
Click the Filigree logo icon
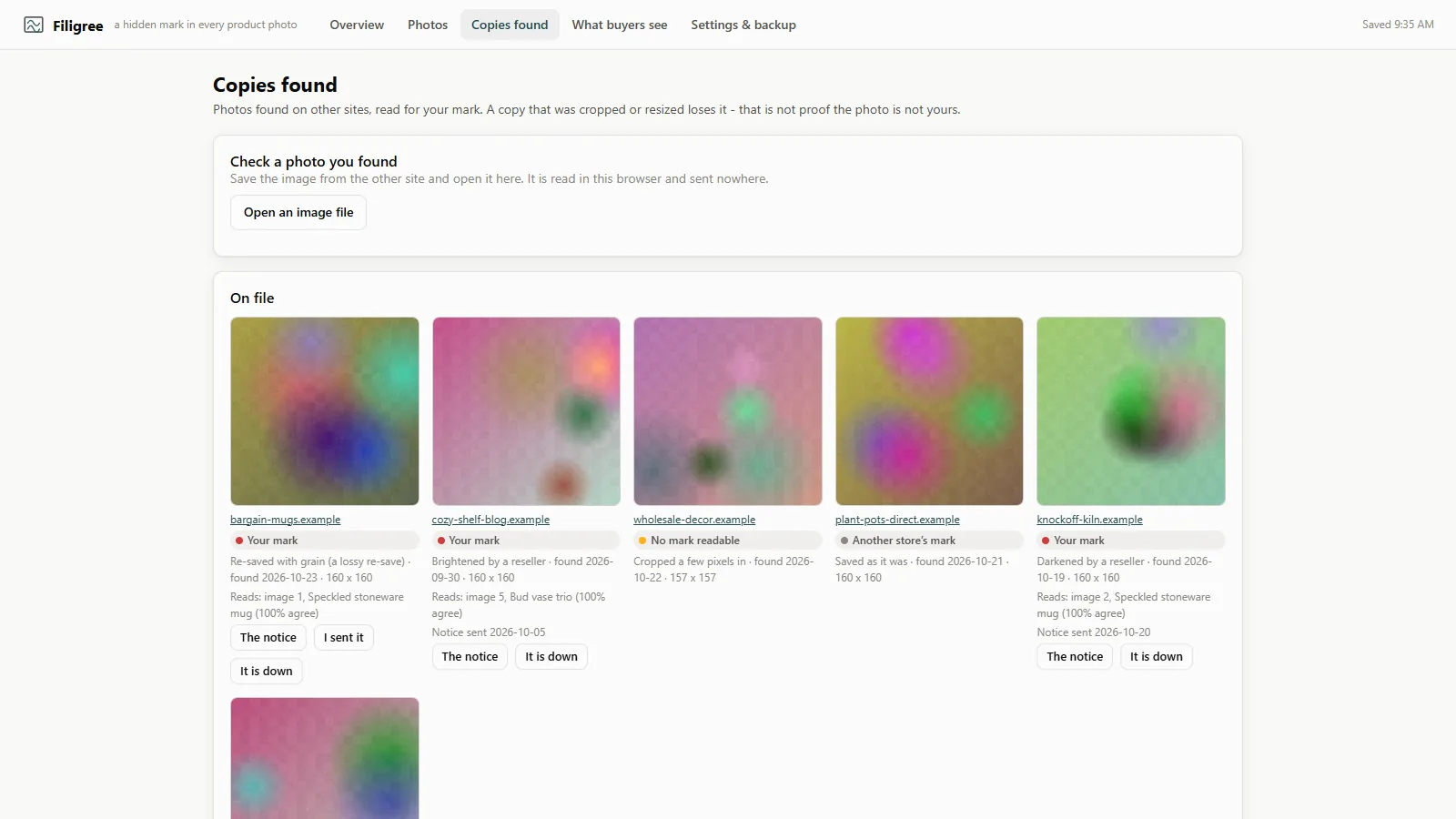click(34, 25)
